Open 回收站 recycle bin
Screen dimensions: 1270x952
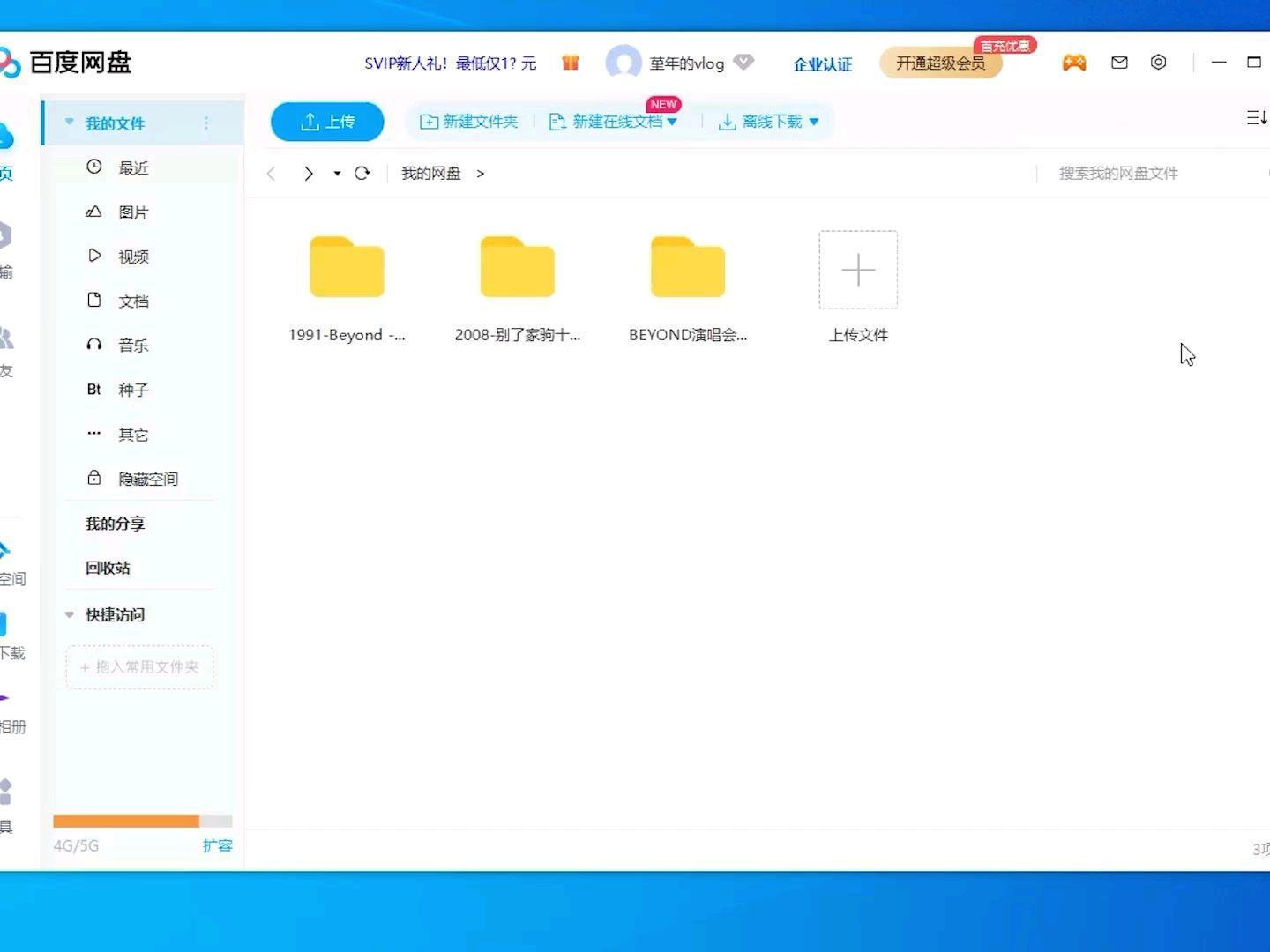pos(108,568)
